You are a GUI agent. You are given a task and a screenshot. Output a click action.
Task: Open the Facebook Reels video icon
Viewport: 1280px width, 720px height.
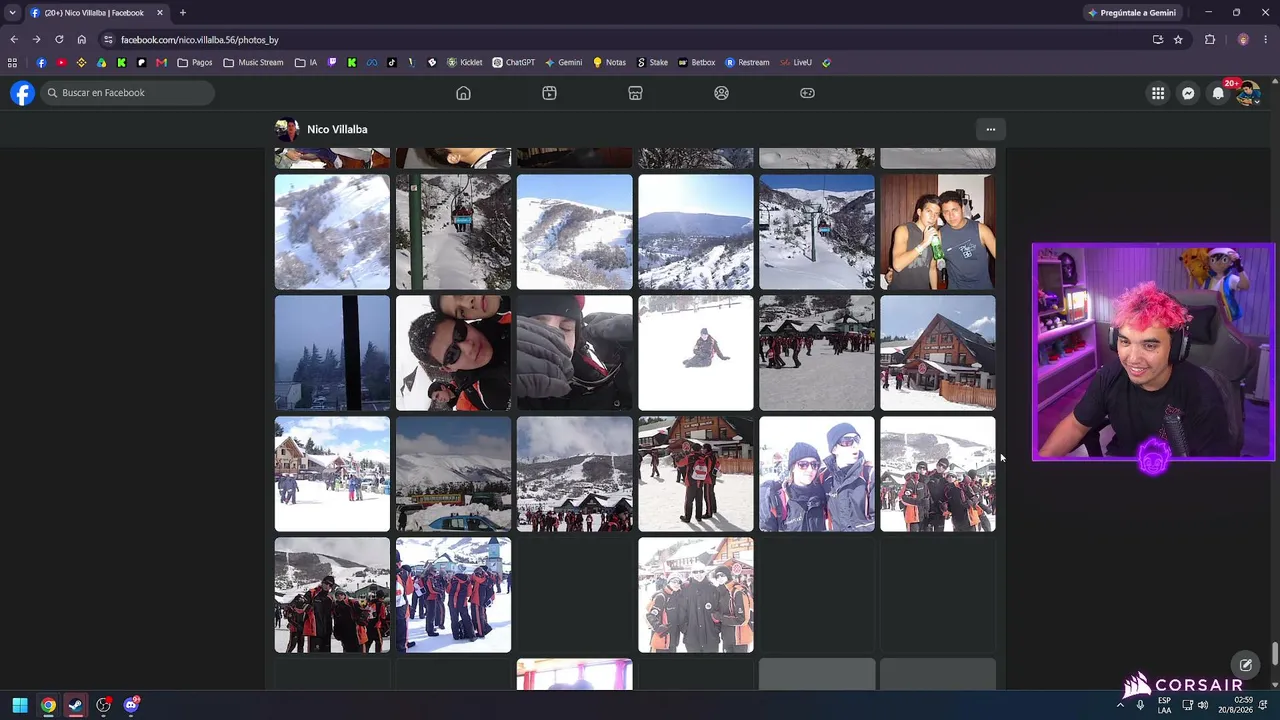click(x=549, y=93)
